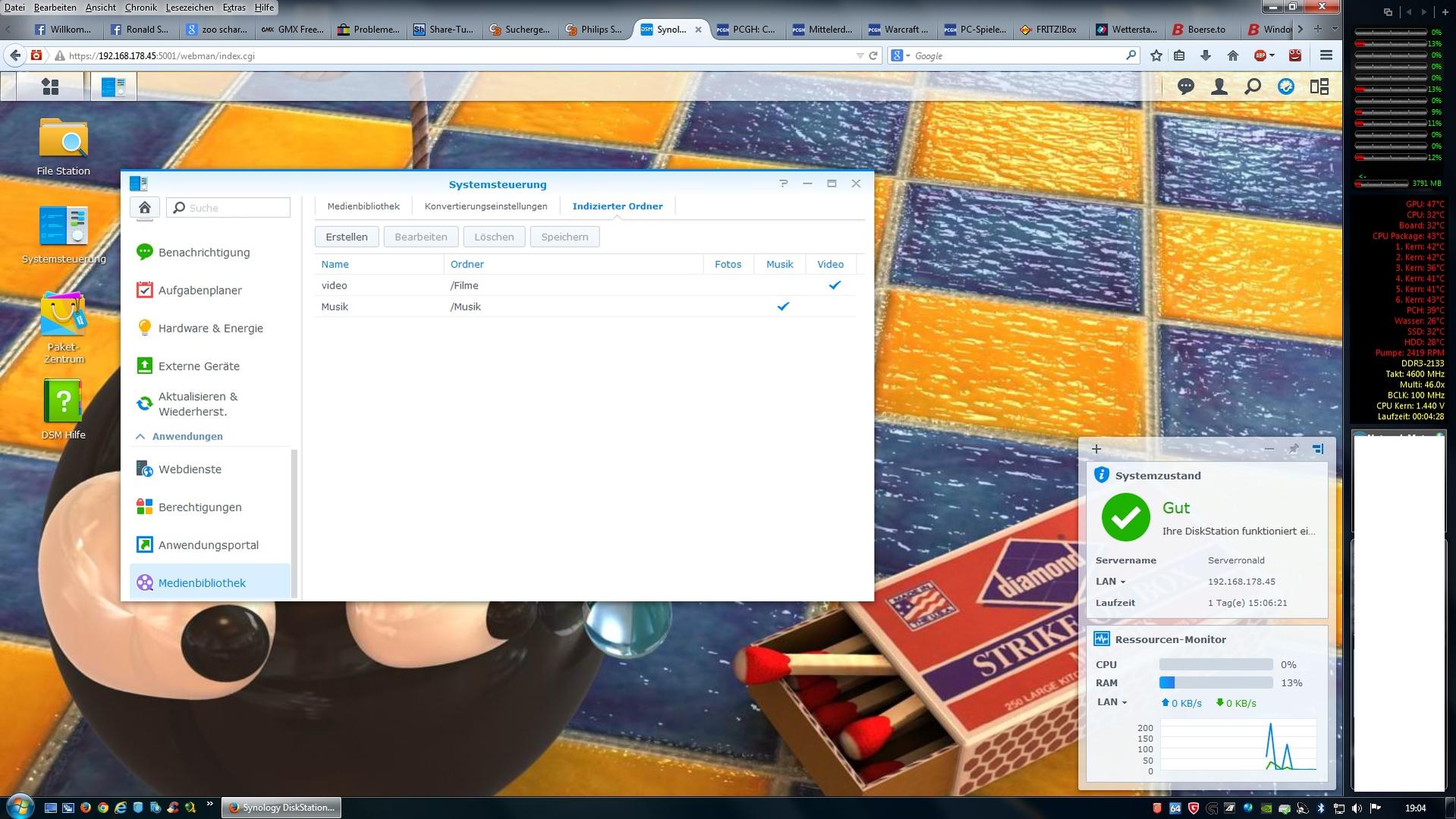
Task: Click the DSM pilot view icon
Action: click(x=1286, y=87)
